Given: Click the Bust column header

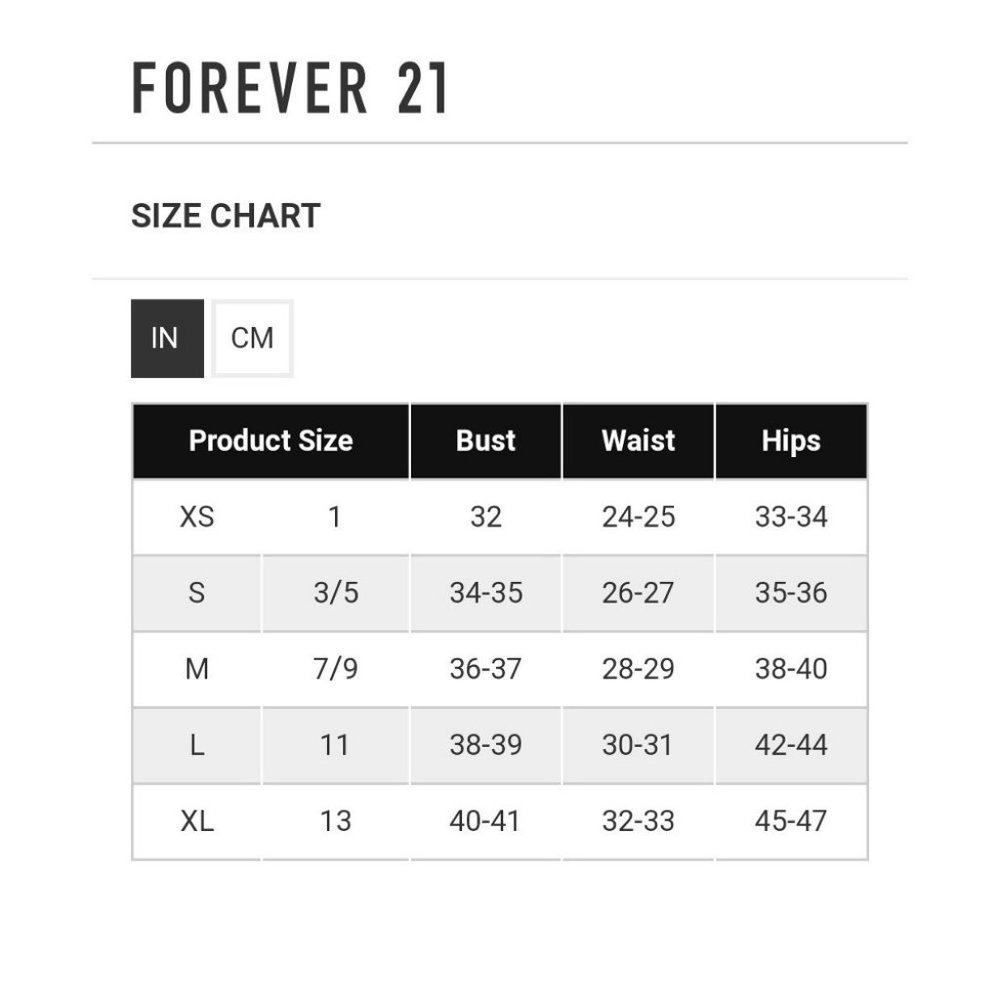Looking at the screenshot, I should click(486, 440).
